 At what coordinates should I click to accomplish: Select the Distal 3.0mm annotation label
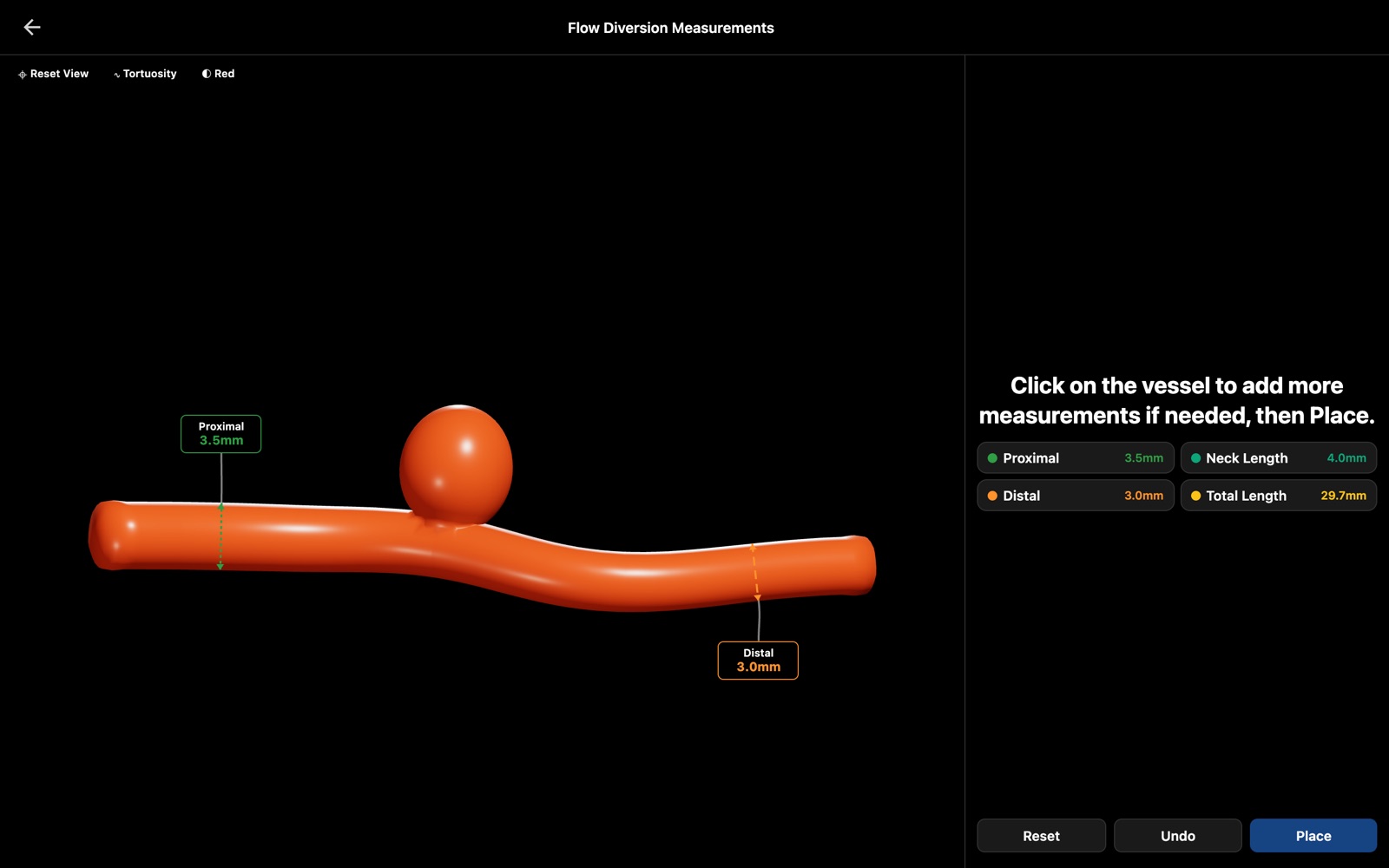758,661
